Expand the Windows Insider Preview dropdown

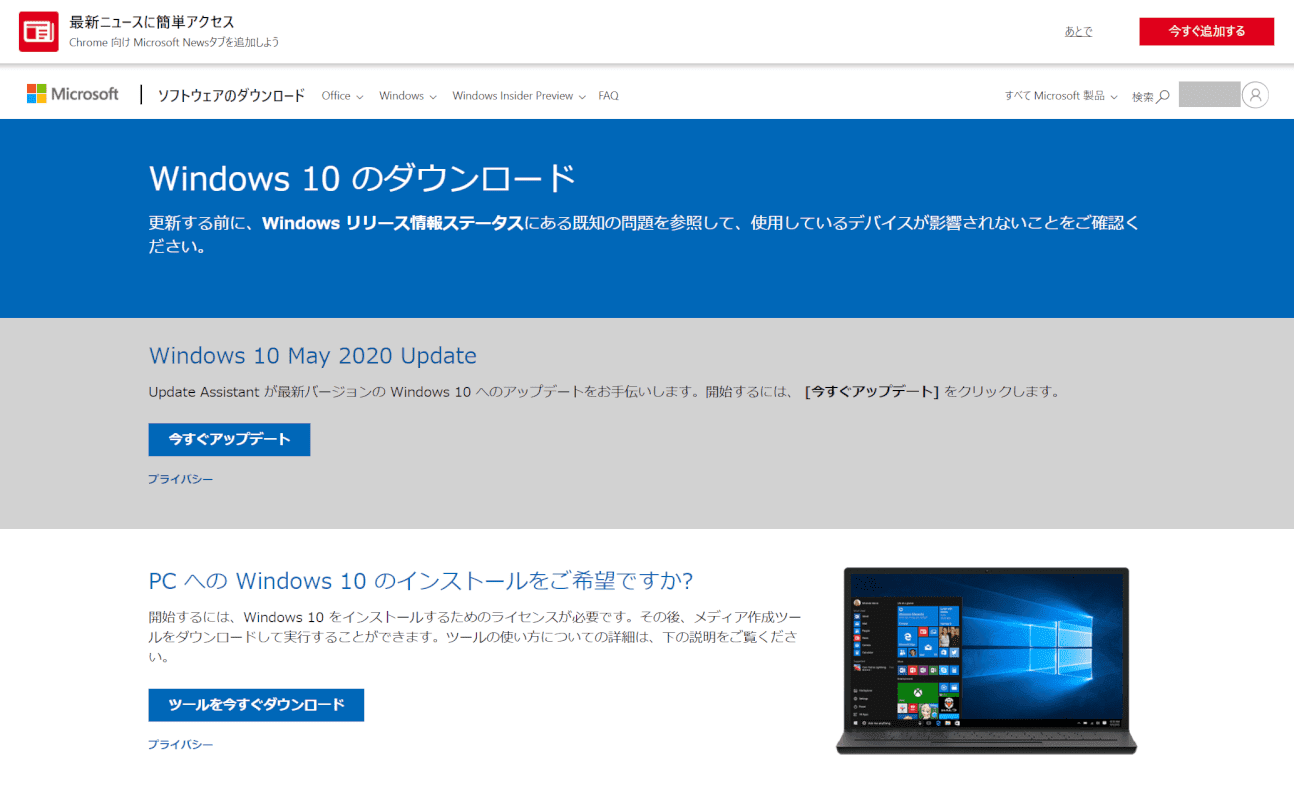tap(519, 96)
